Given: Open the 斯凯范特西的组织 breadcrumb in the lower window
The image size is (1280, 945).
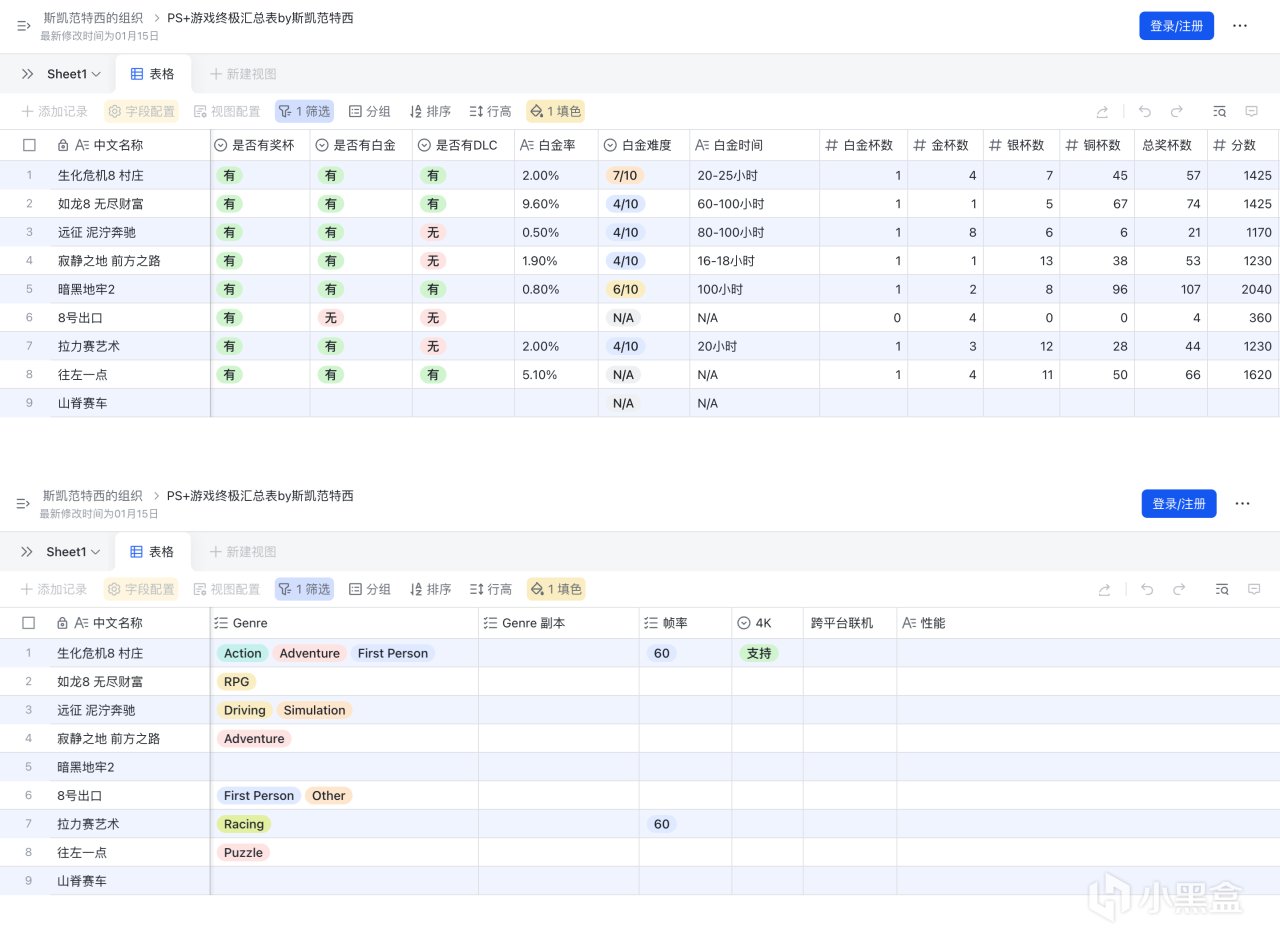Looking at the screenshot, I should click(x=93, y=496).
